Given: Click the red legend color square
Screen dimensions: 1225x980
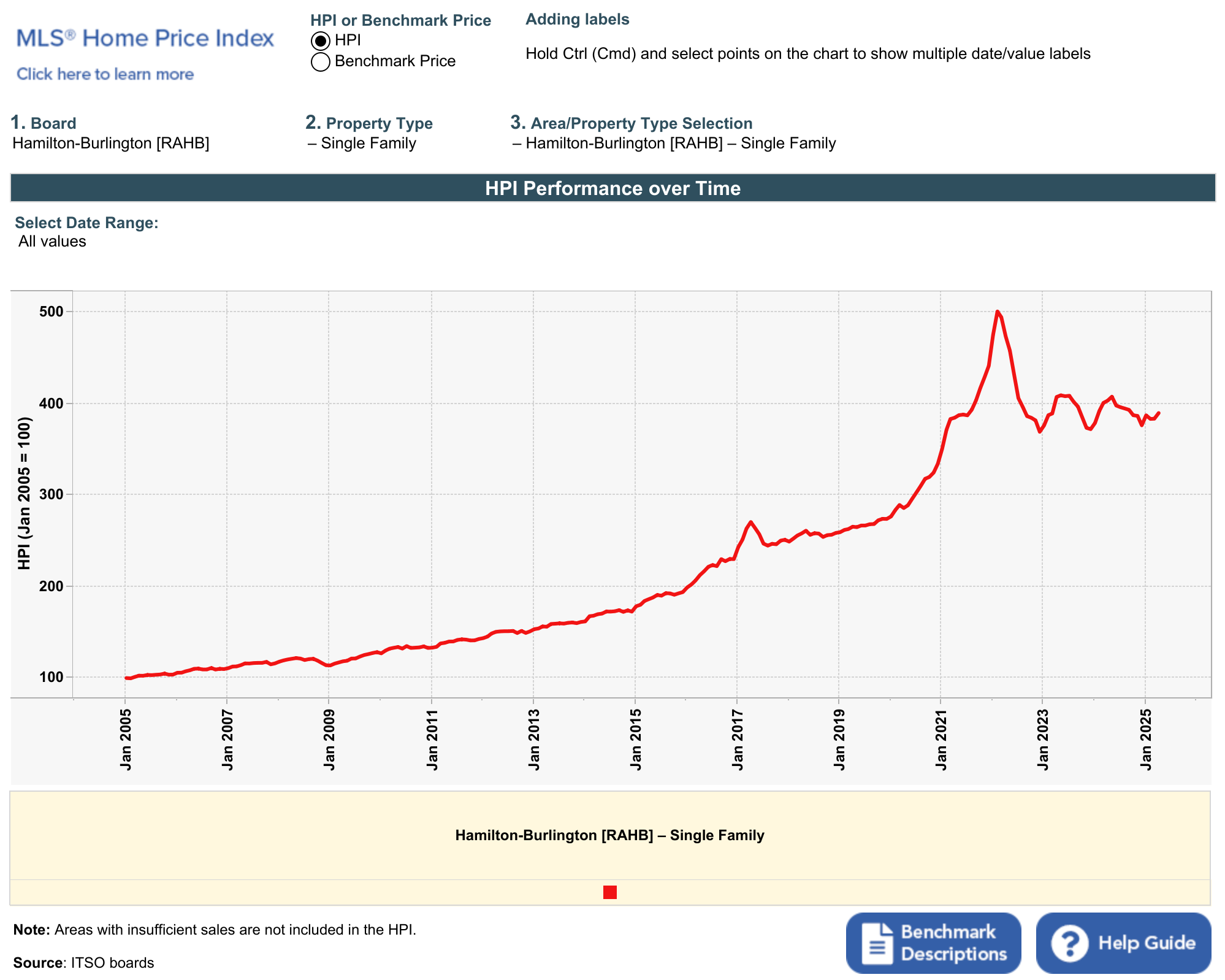Looking at the screenshot, I should click(x=609, y=892).
